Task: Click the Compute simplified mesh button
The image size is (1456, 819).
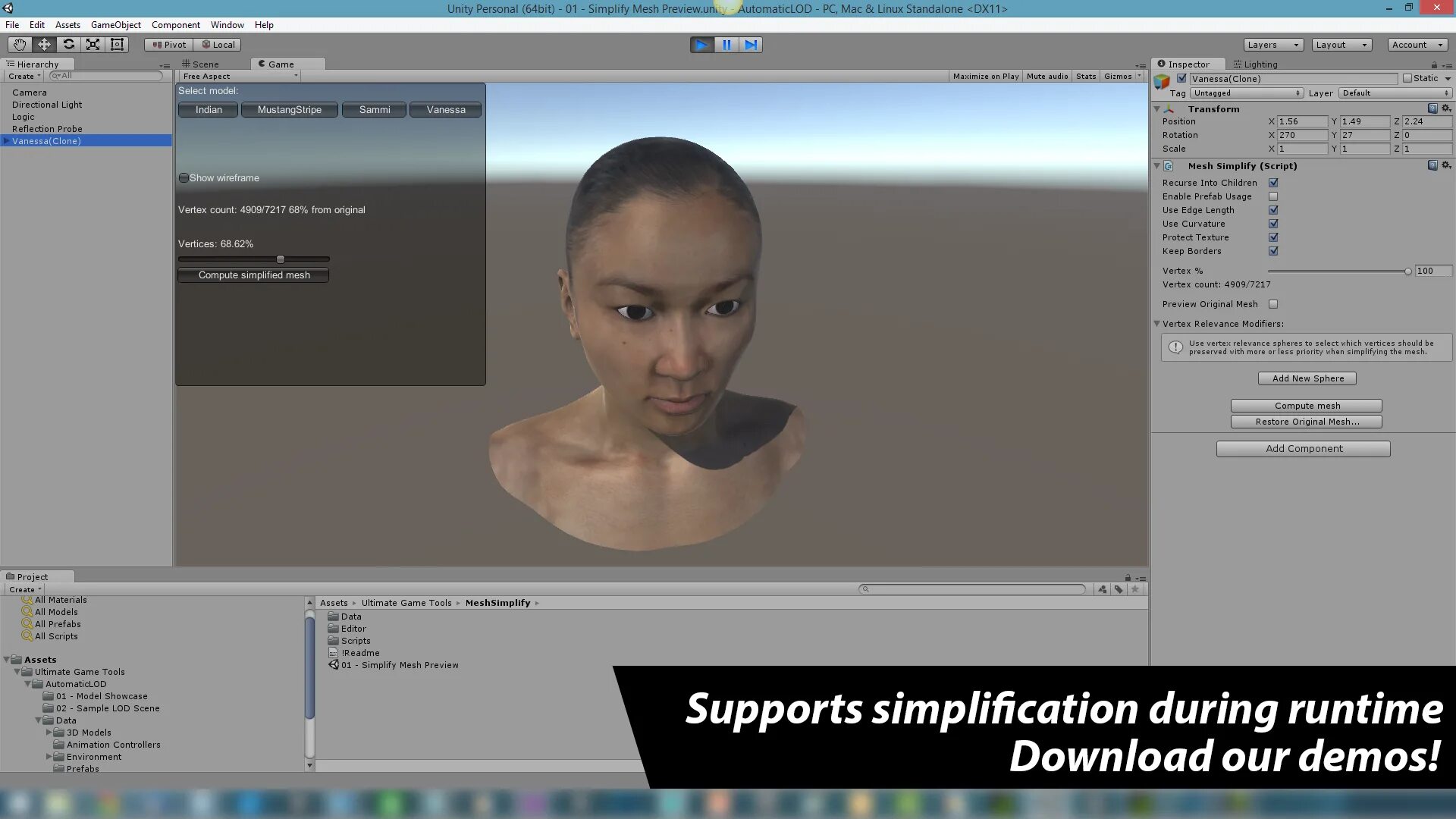Action: [x=254, y=275]
